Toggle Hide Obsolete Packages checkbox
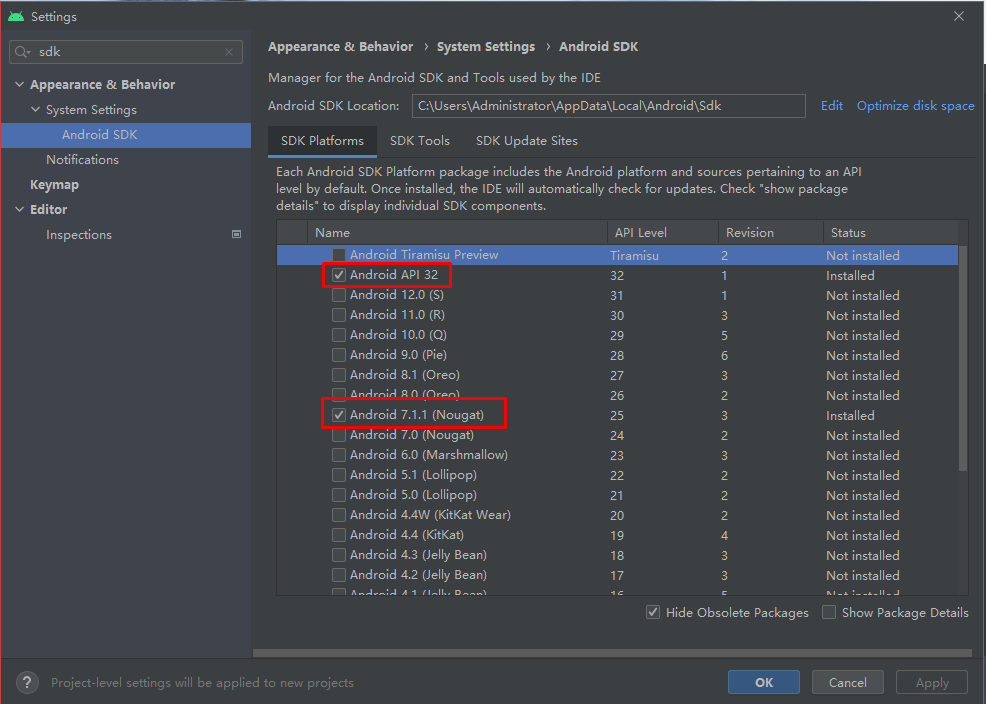The image size is (986, 704). tap(653, 612)
